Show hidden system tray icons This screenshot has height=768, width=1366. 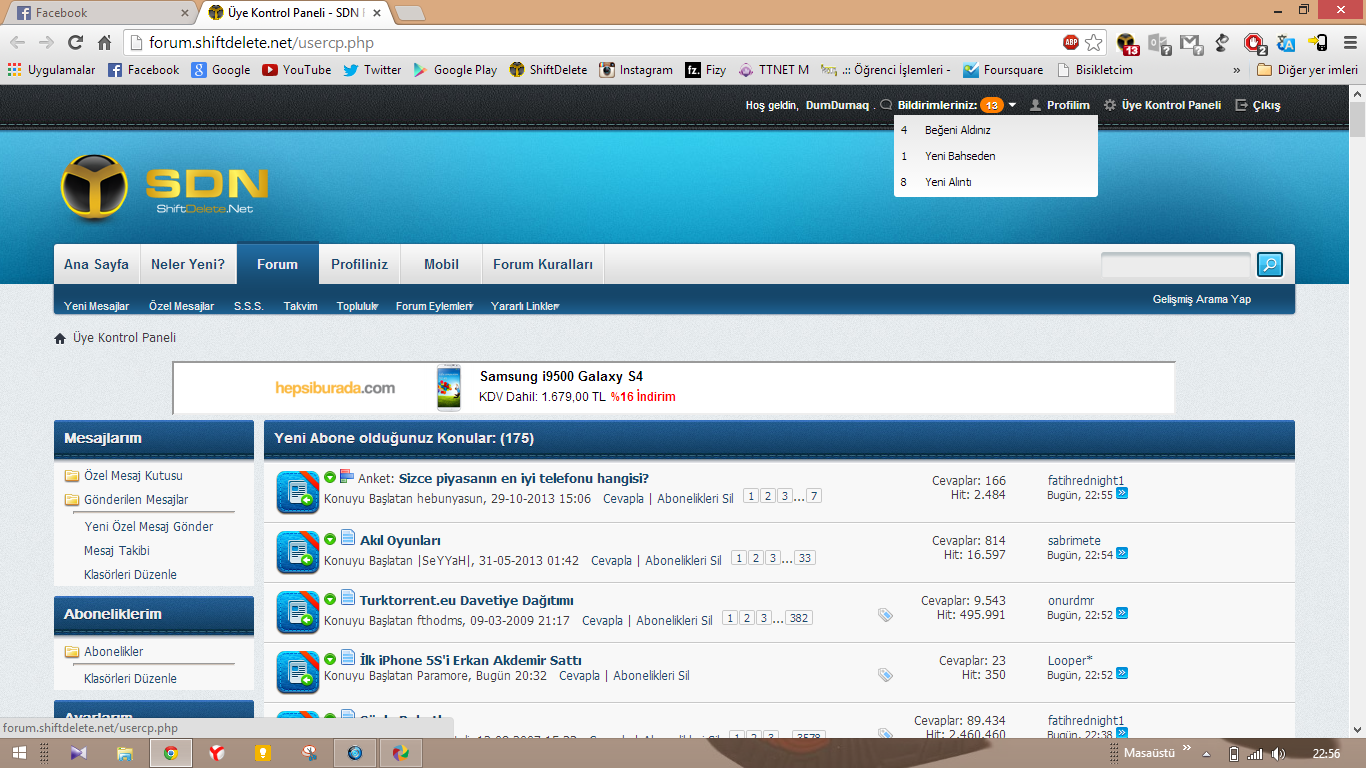1205,754
